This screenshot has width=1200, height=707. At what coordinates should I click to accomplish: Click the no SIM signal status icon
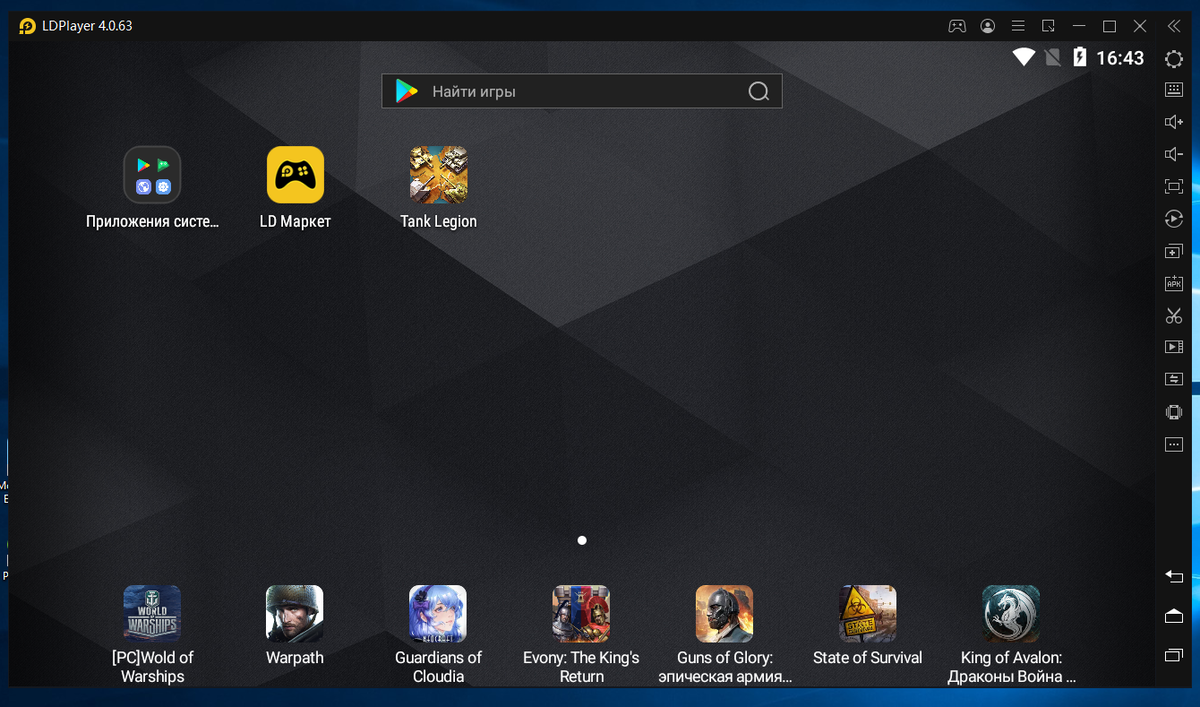(x=1052, y=57)
